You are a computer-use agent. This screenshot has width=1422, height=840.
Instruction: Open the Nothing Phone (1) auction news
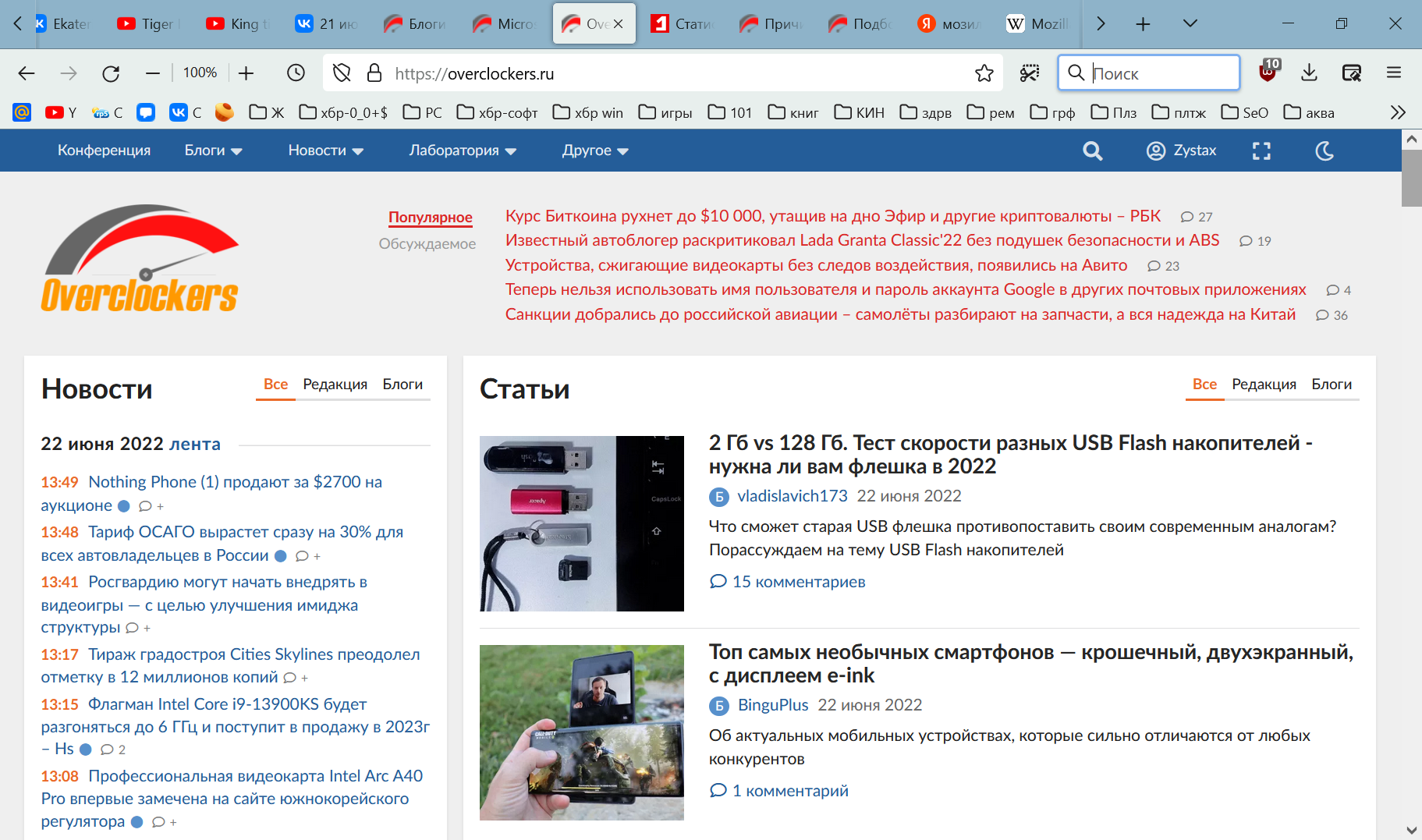click(212, 494)
